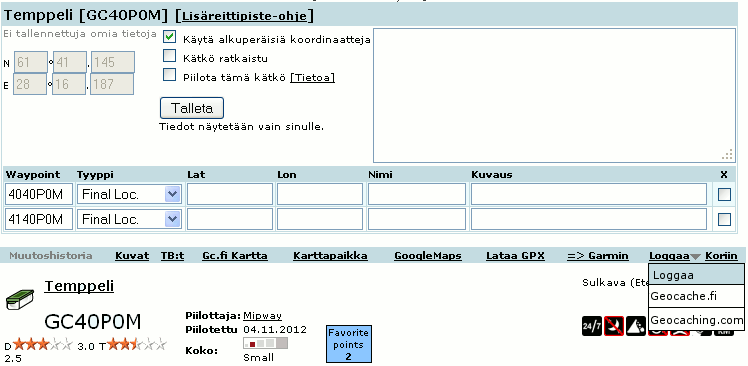This screenshot has height=366, width=748.
Task: Click Lataa GPX download link
Action: (x=515, y=256)
